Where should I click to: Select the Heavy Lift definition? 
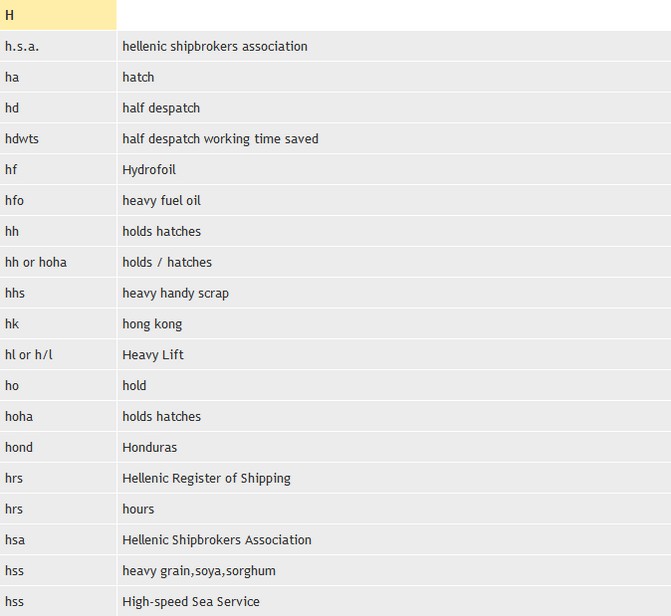pos(153,355)
